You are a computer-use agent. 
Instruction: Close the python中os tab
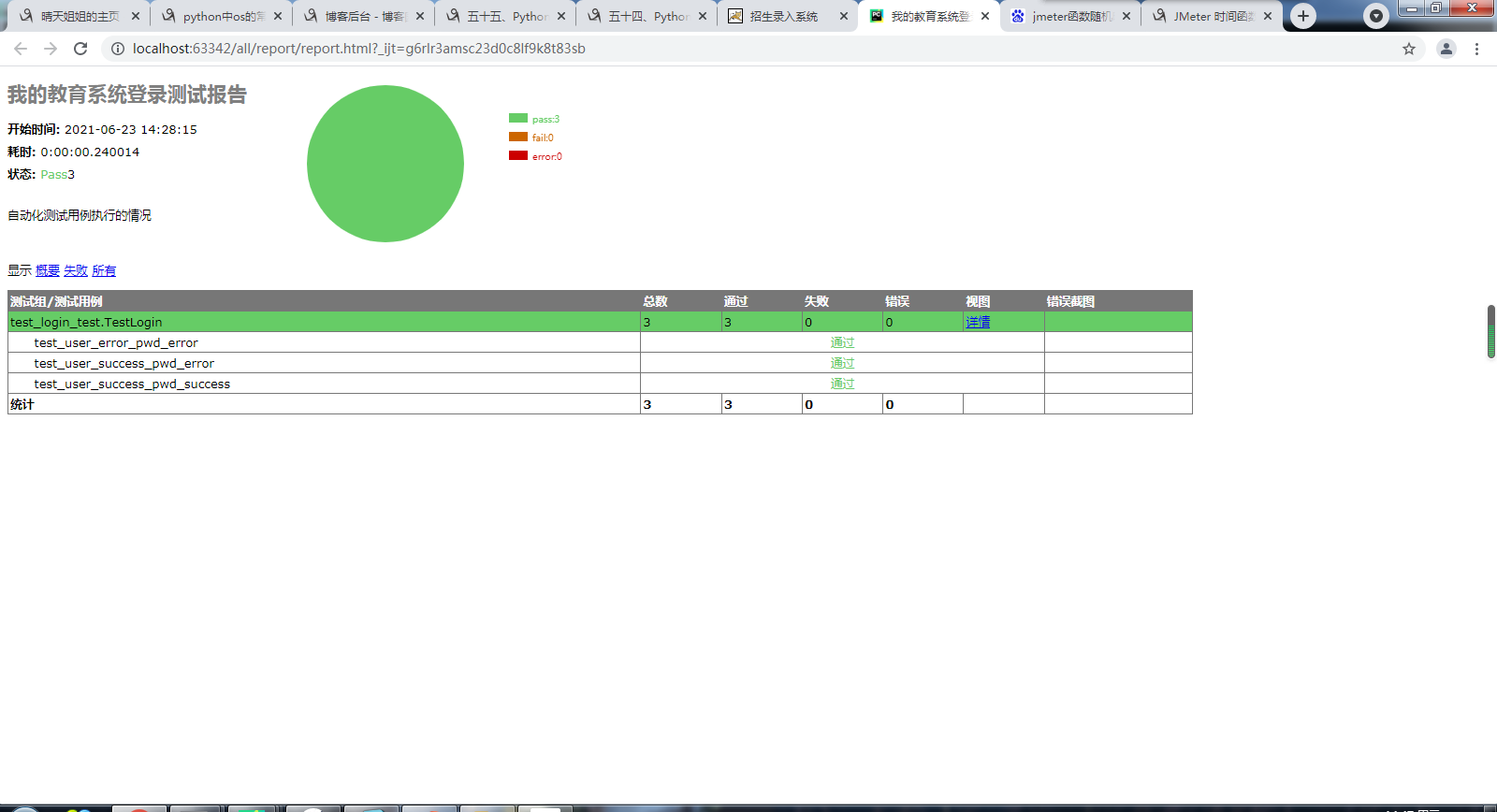tap(278, 16)
